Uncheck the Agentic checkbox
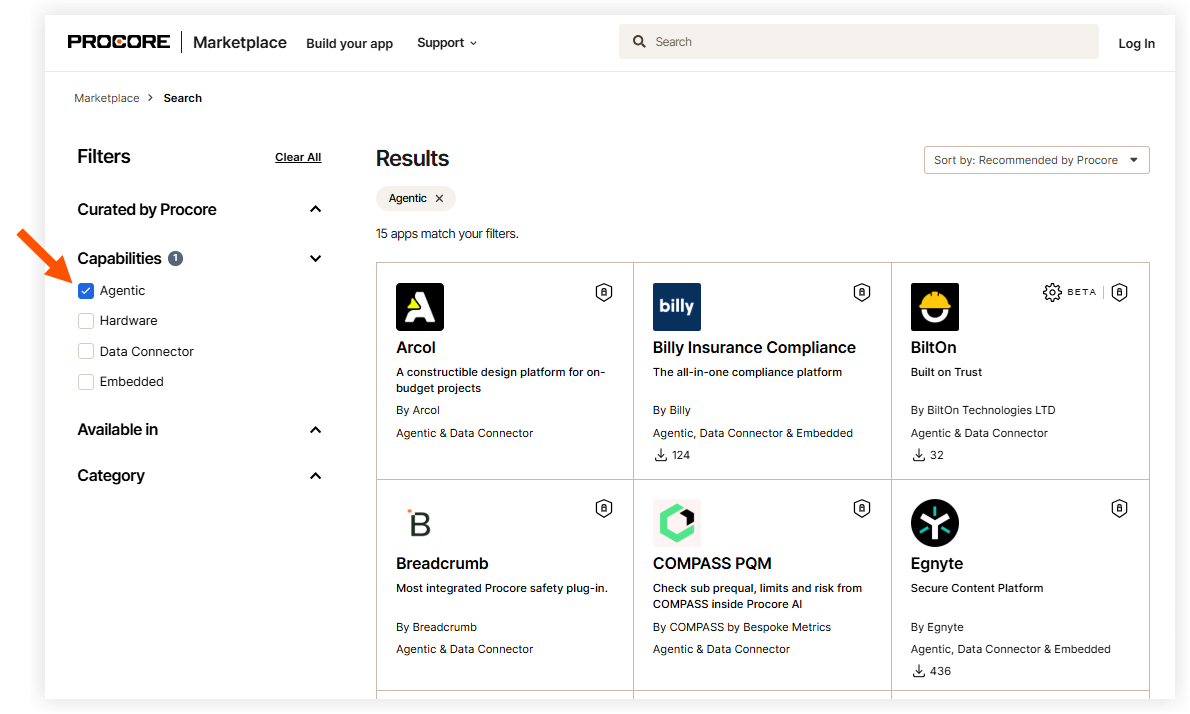This screenshot has height=714, width=1190. [x=86, y=291]
